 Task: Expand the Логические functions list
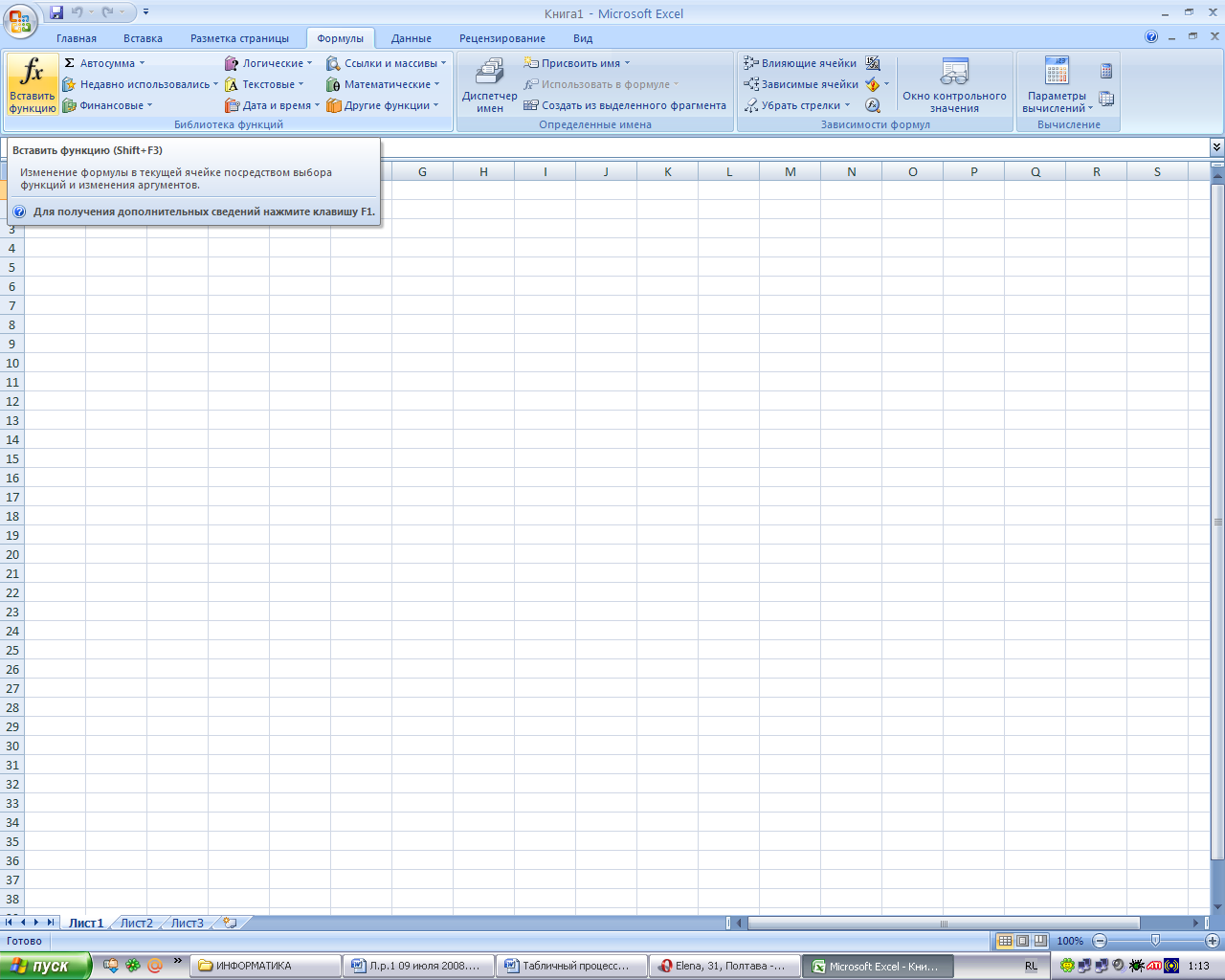[268, 63]
